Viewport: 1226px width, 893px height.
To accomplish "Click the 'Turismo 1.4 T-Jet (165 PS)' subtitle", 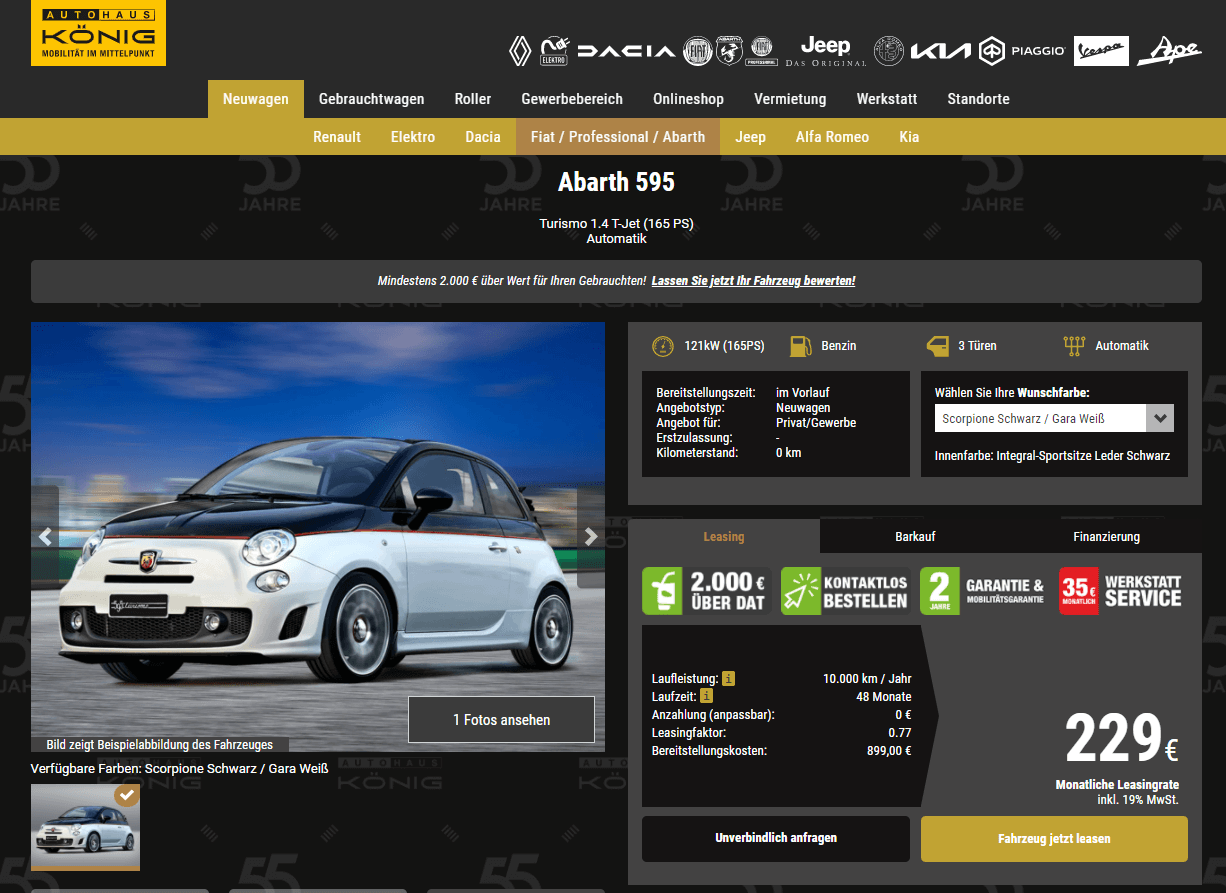I will (616, 223).
